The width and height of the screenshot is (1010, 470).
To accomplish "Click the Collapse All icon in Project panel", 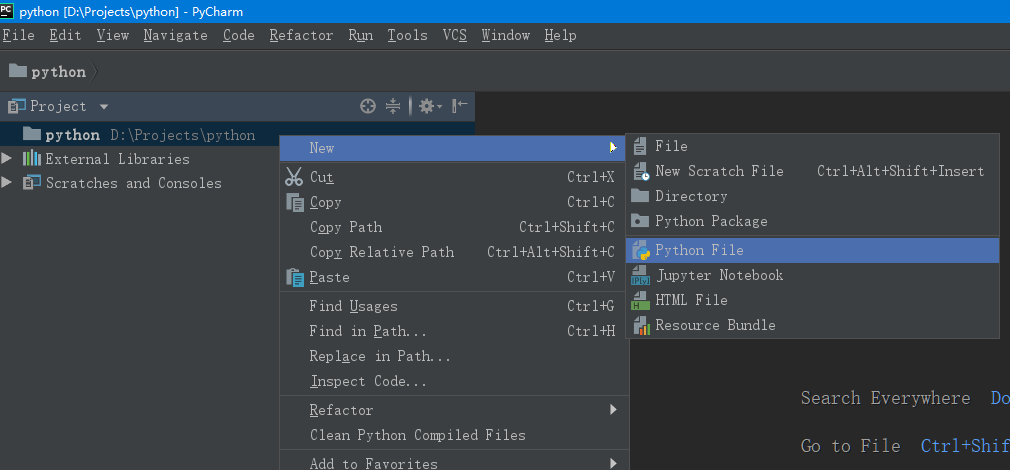I will pos(393,106).
